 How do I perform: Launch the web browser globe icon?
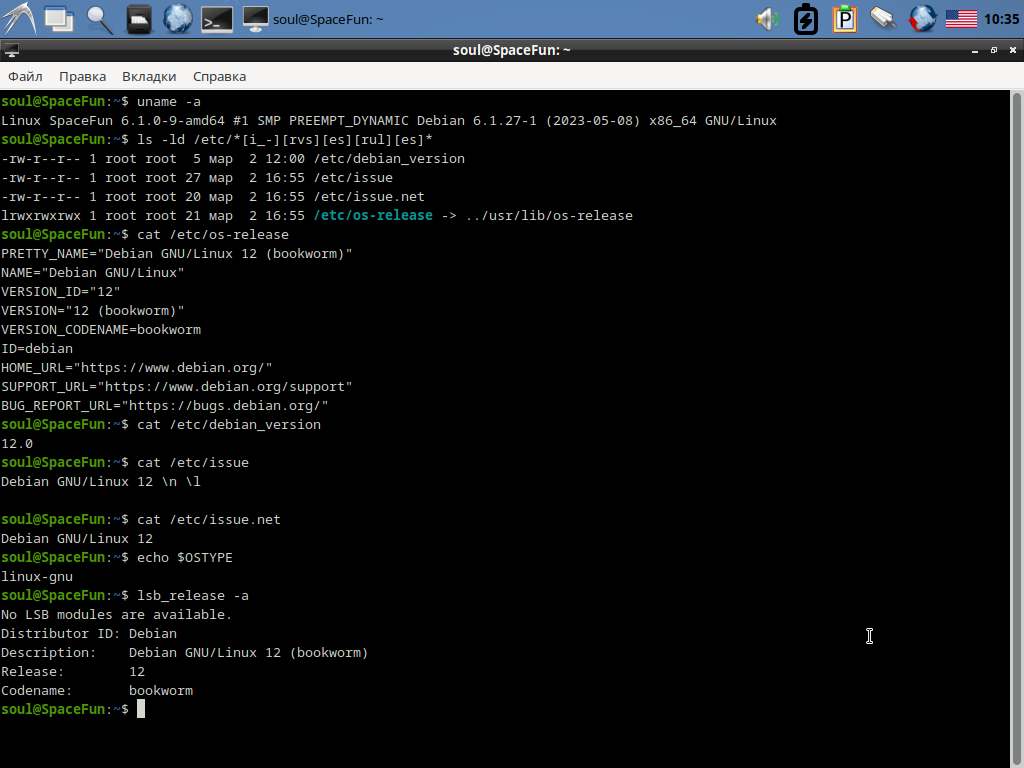(x=178, y=19)
